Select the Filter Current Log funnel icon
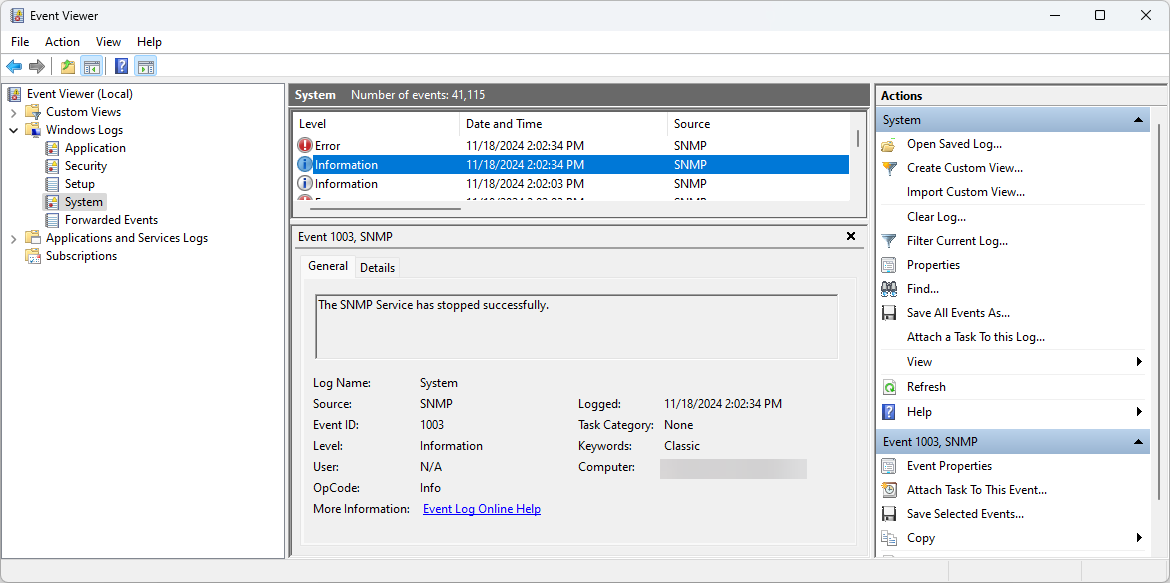 tap(890, 240)
